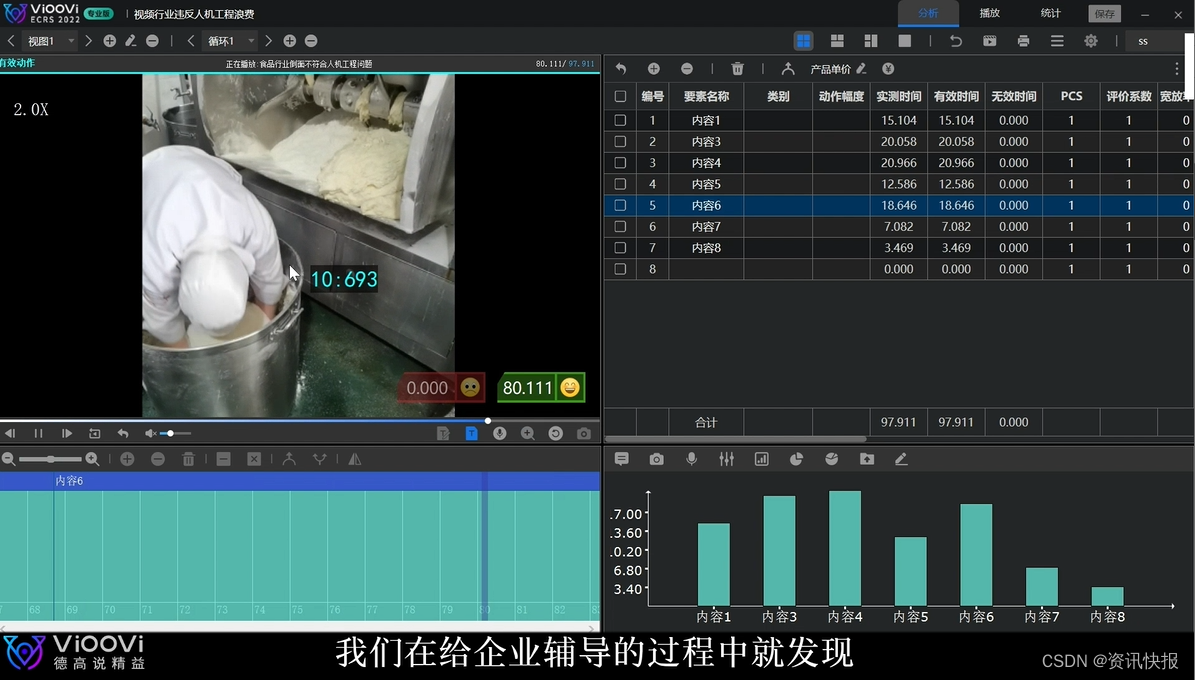Click the muted speaker icon
The image size is (1195, 680).
click(150, 434)
